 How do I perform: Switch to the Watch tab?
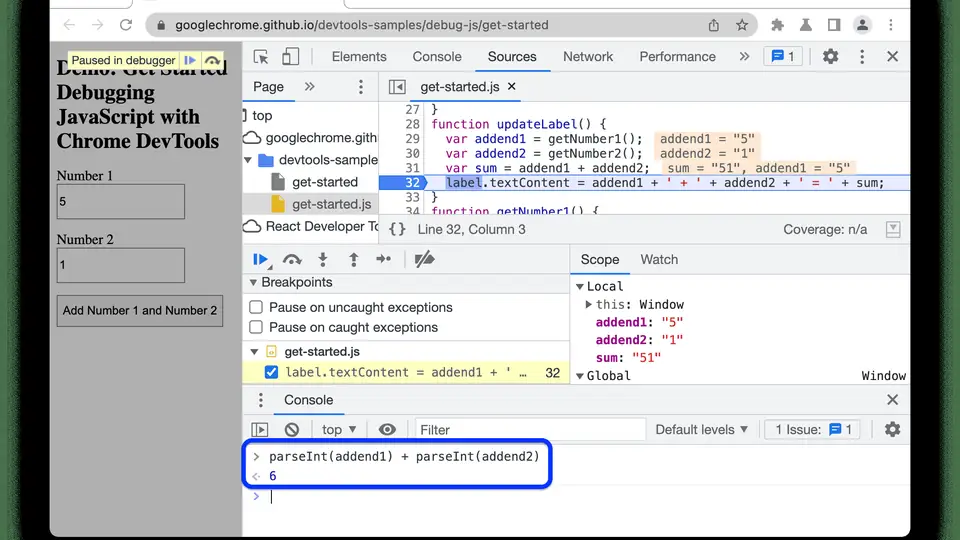tap(659, 260)
